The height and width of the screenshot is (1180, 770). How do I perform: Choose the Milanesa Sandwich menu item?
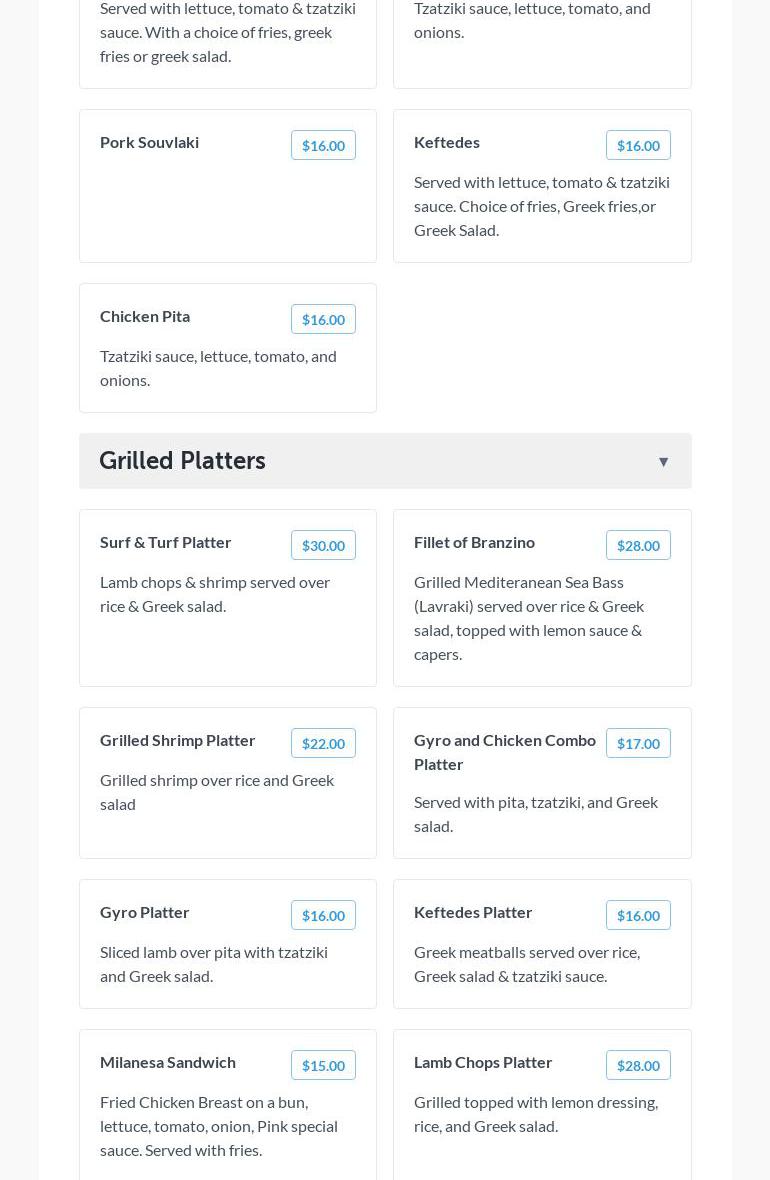(168, 1062)
